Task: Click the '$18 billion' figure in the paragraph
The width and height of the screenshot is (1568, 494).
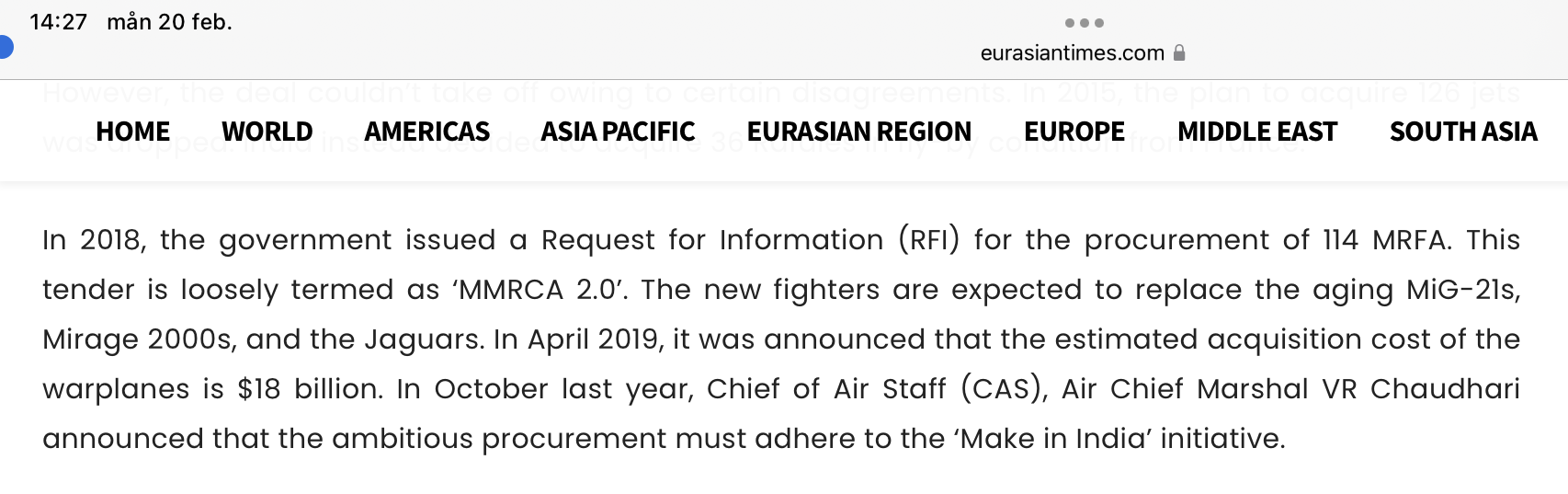Action: (310, 389)
